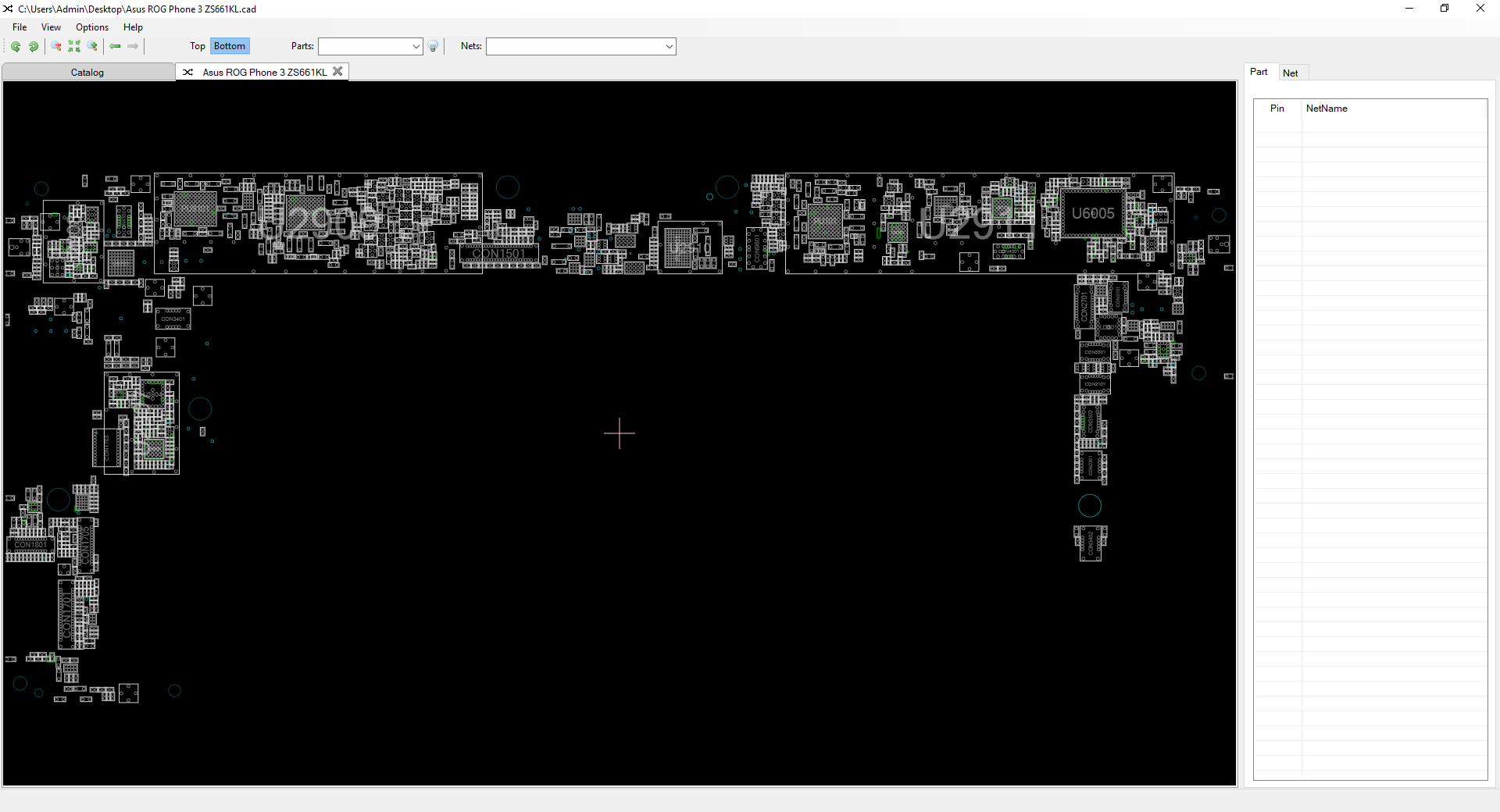Minimize the application window
The image size is (1500, 812).
click(1409, 9)
